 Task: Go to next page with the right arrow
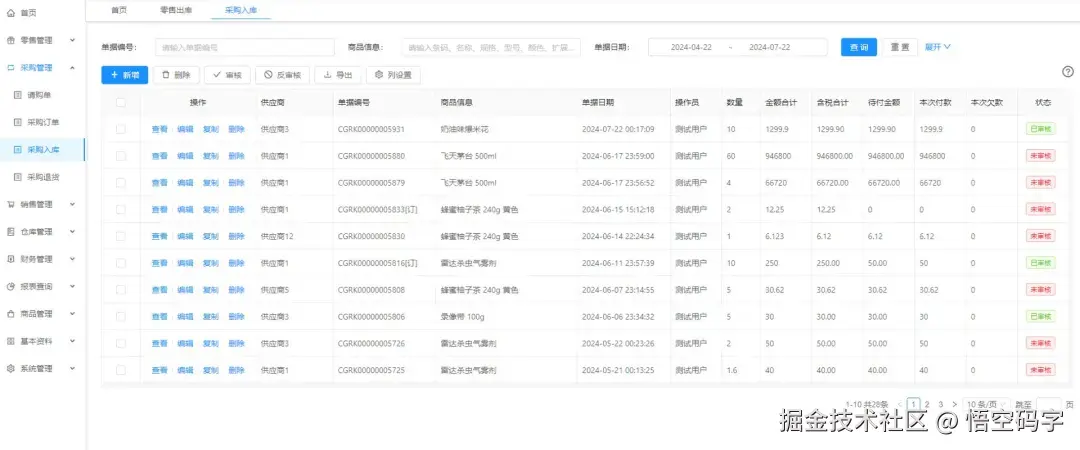954,405
